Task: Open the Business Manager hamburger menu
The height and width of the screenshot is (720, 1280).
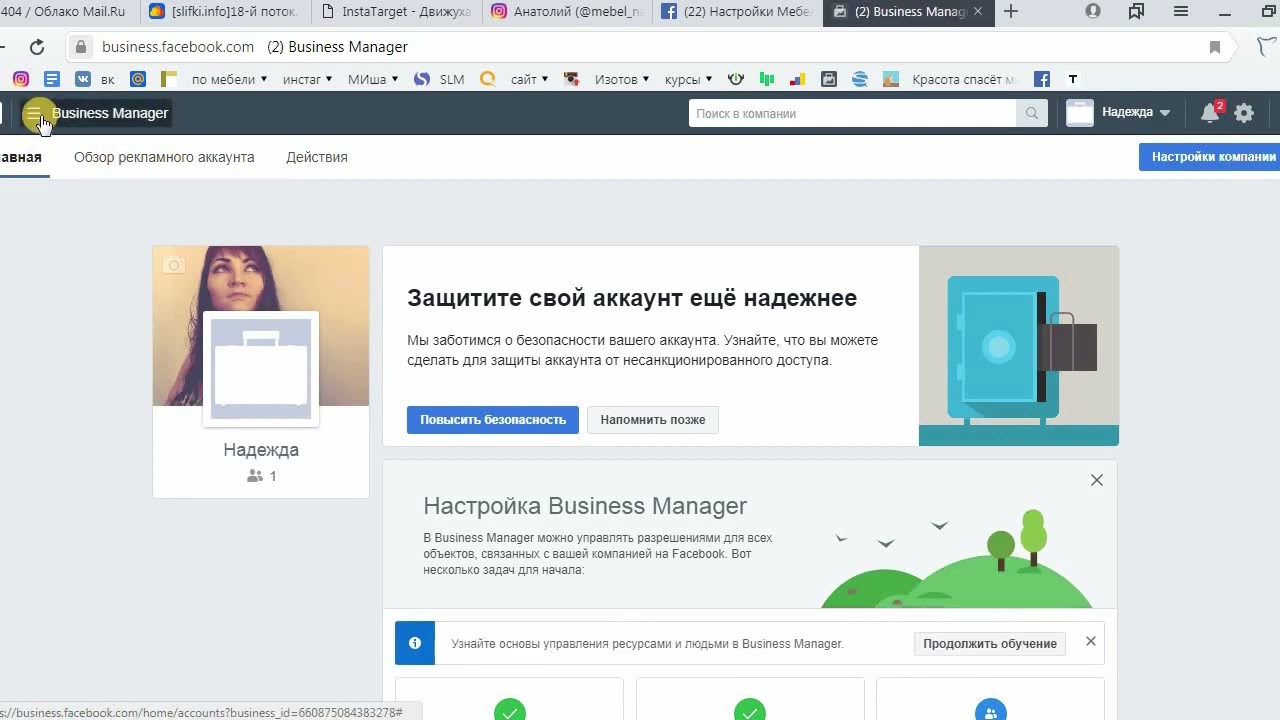Action: pos(34,114)
